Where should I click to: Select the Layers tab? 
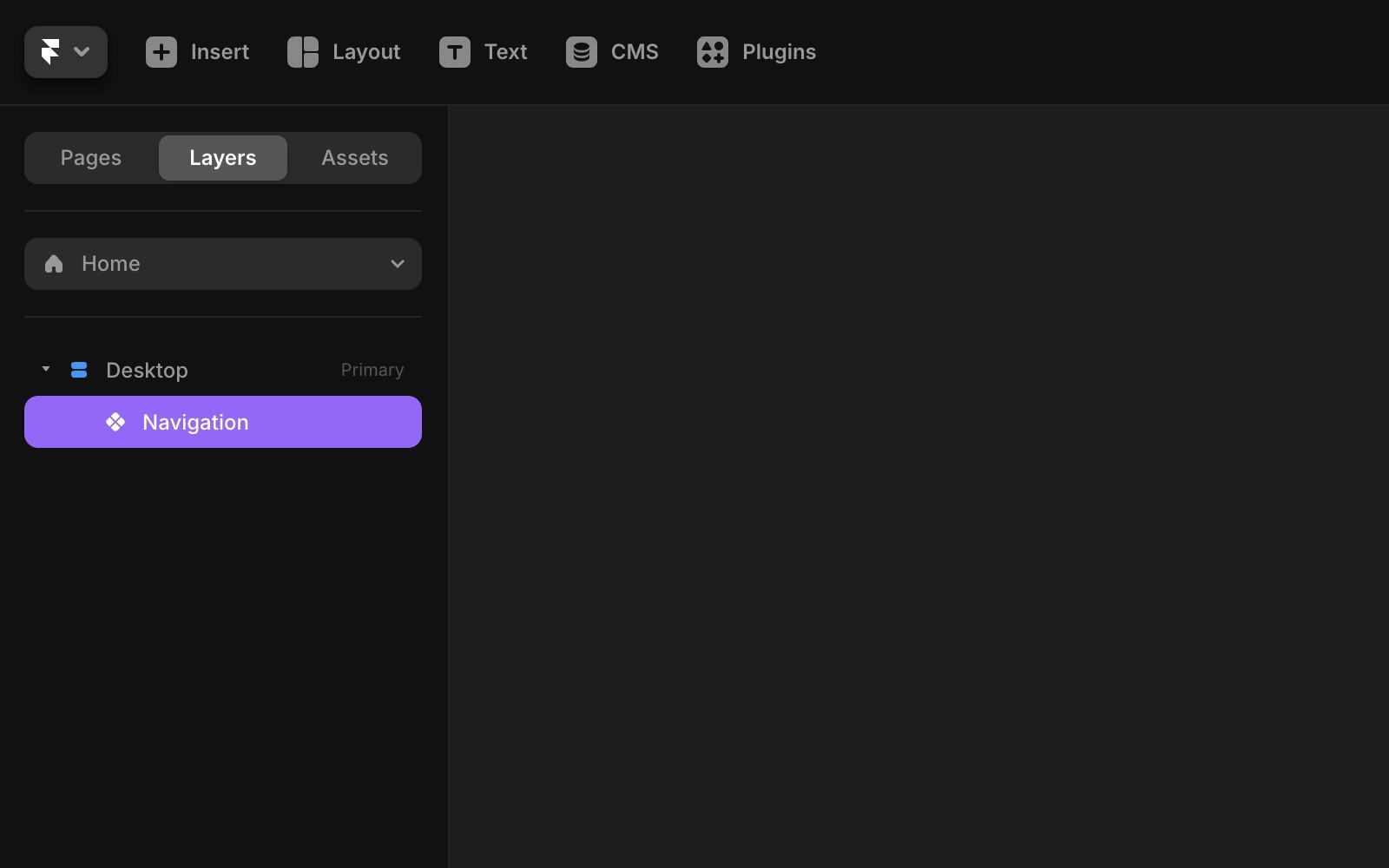223,158
